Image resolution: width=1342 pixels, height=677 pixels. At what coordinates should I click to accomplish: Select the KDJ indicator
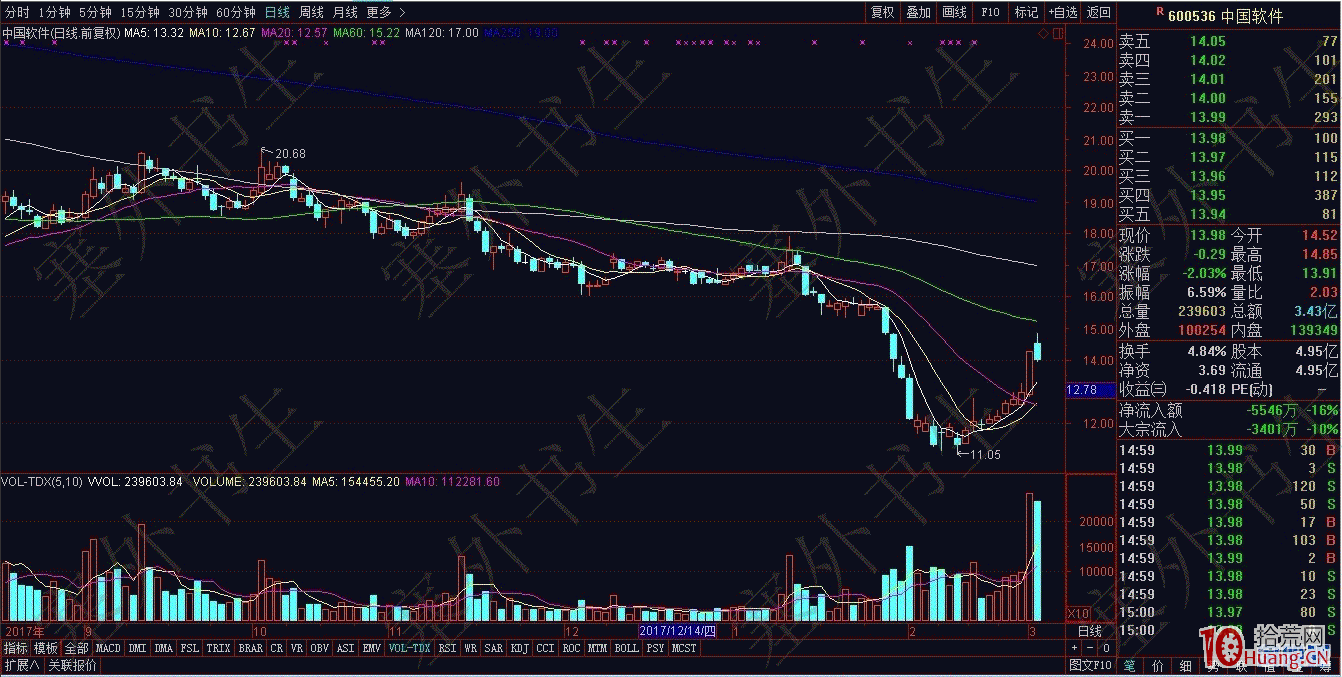(520, 648)
